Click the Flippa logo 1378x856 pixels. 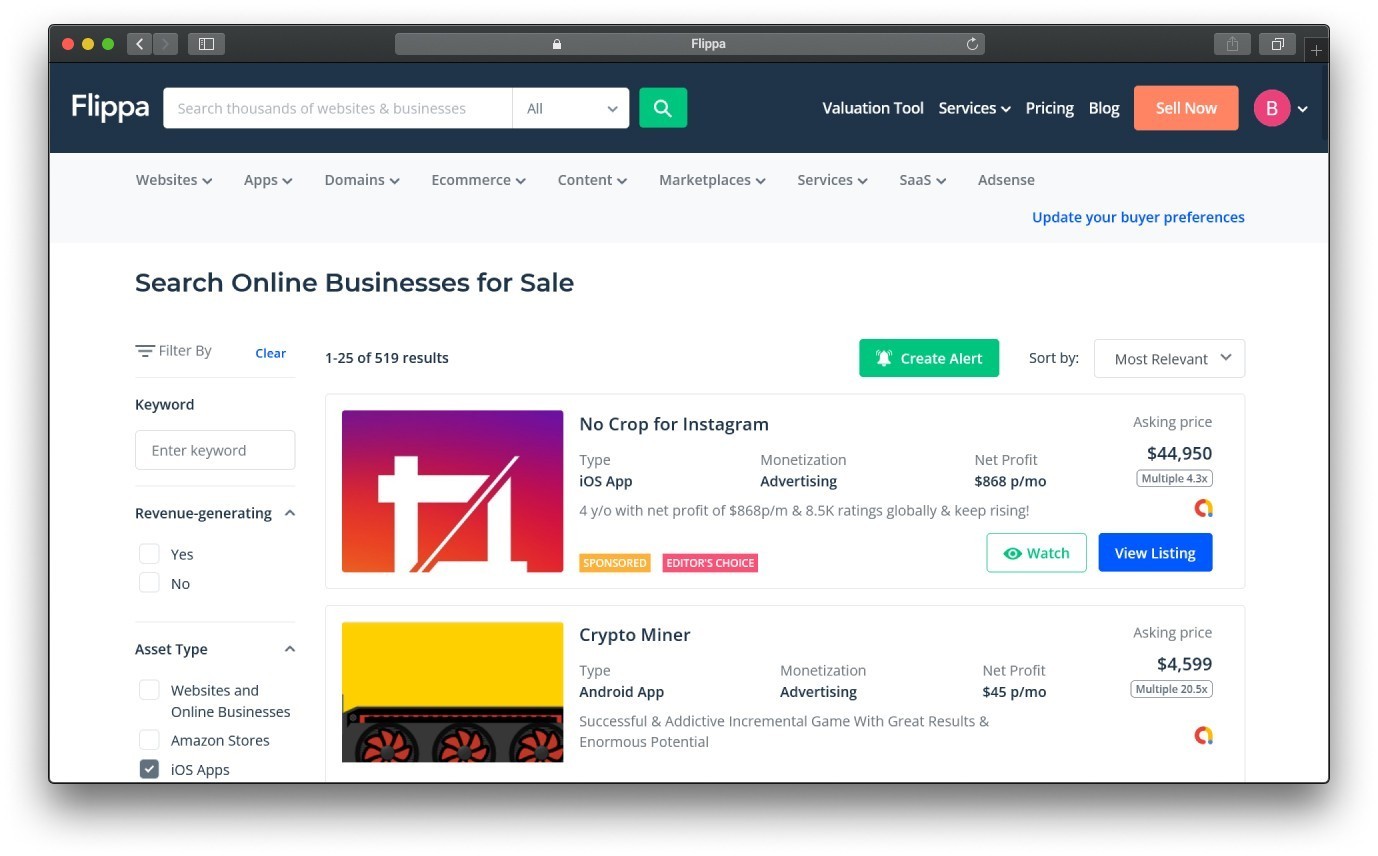[x=110, y=107]
